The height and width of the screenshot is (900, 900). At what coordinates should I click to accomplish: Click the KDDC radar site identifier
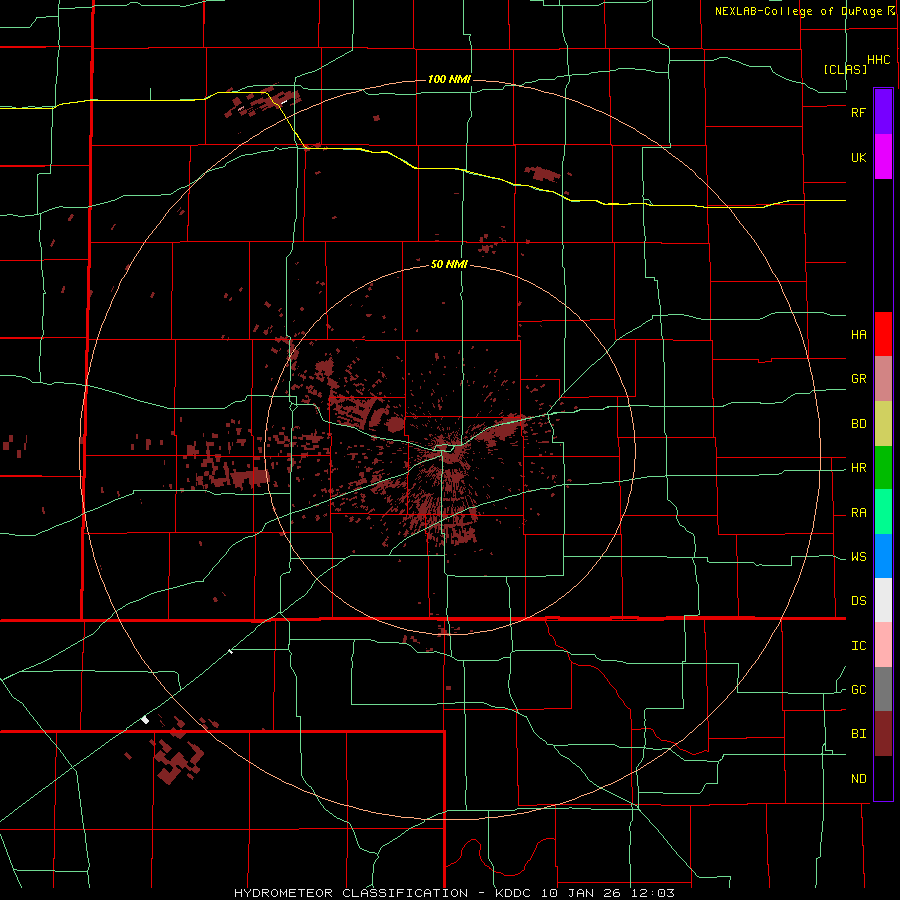(x=515, y=893)
